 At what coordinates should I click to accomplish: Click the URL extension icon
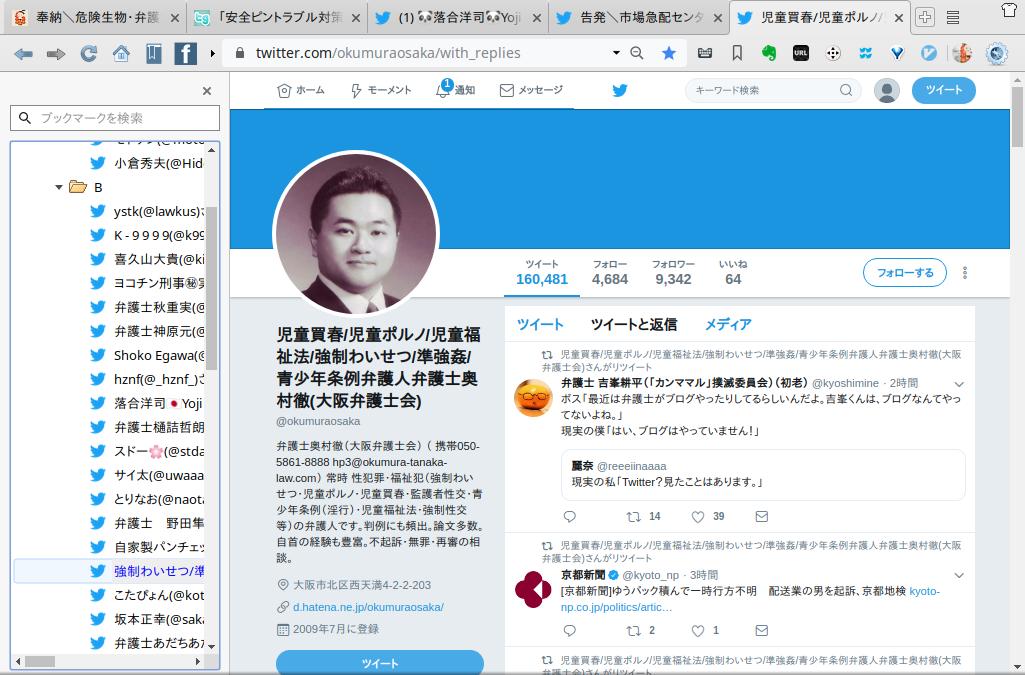[x=801, y=53]
